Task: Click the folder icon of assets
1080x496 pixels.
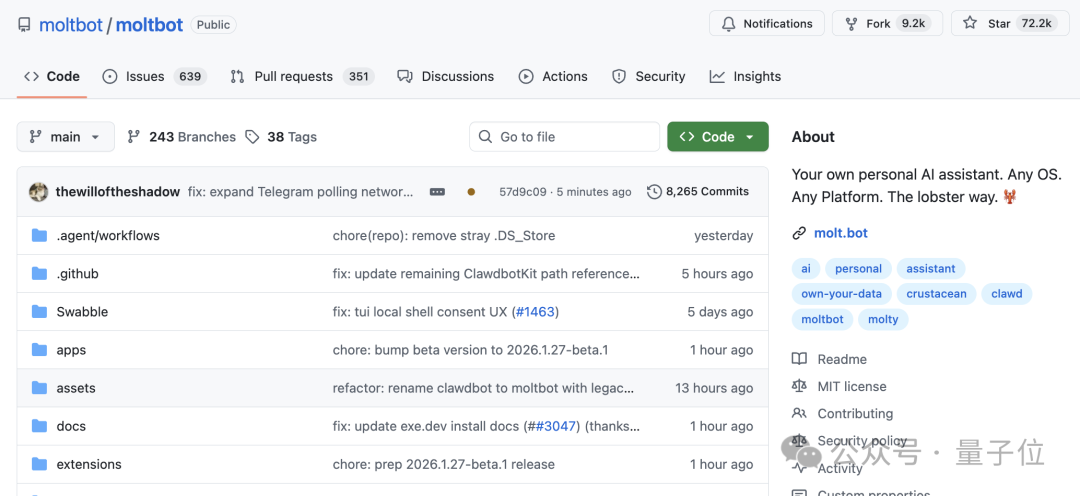Action: [x=39, y=388]
